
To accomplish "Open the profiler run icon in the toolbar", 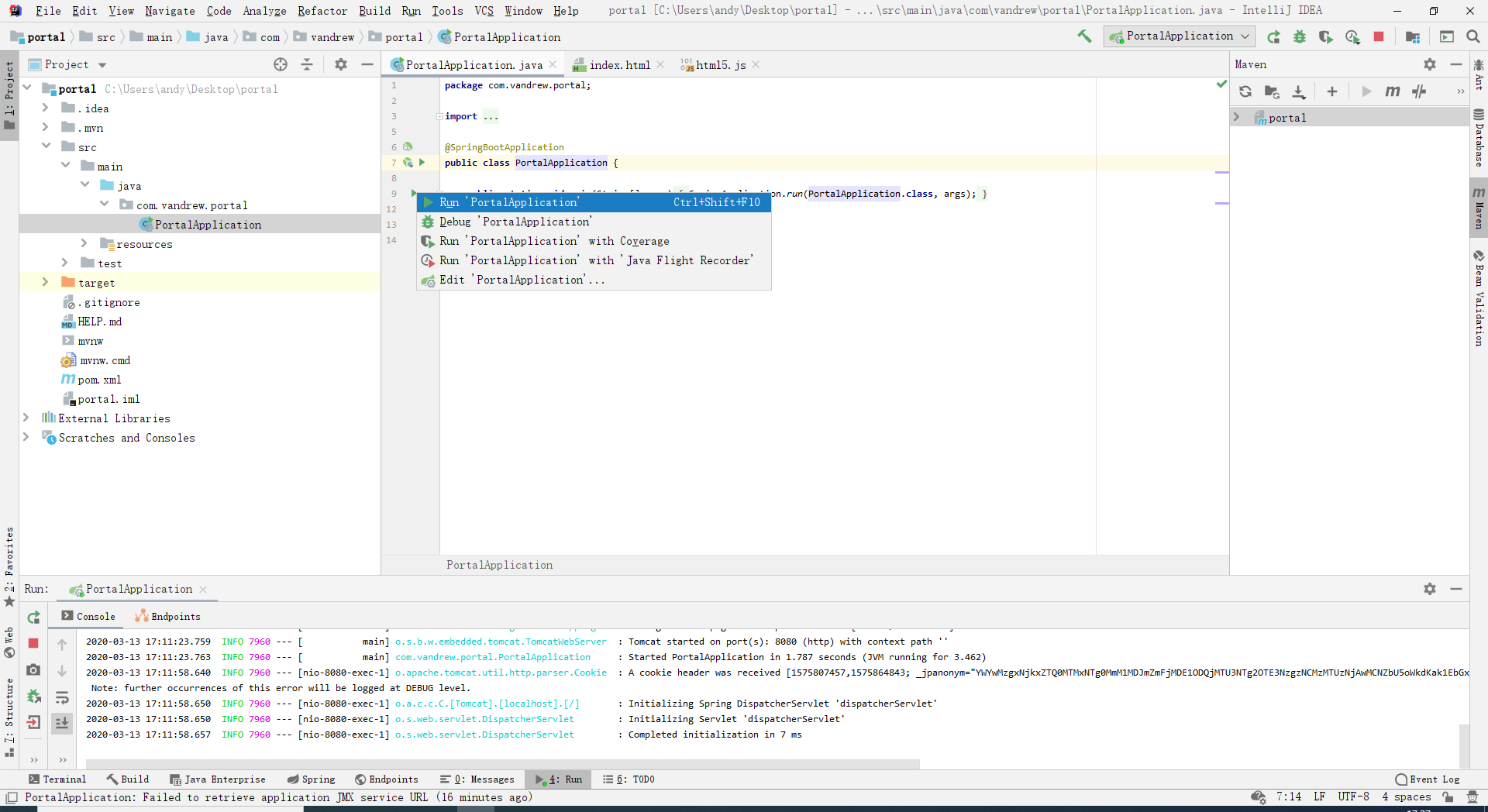I will click(x=1352, y=36).
